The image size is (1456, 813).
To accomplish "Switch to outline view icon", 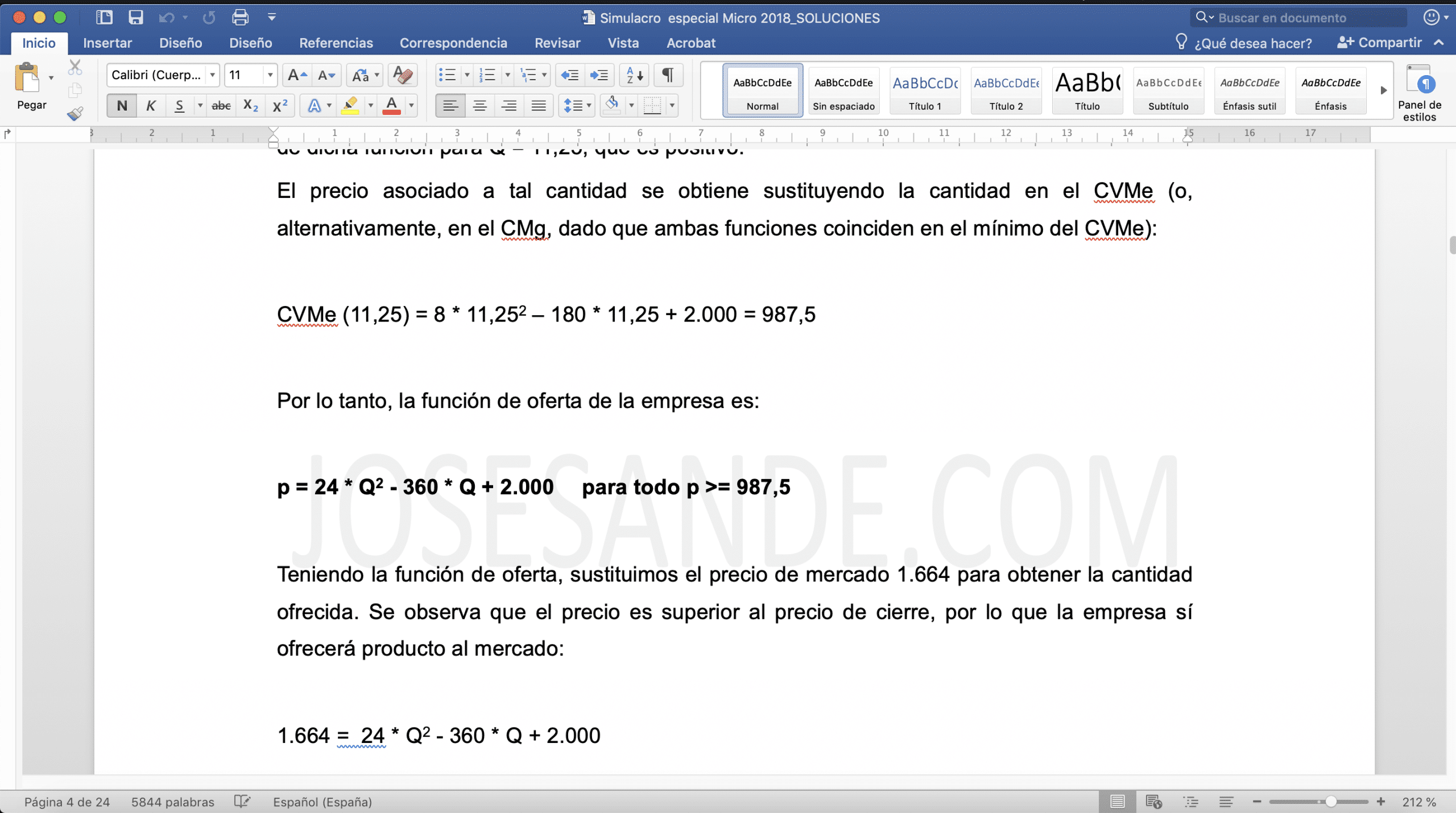I will (x=1190, y=801).
